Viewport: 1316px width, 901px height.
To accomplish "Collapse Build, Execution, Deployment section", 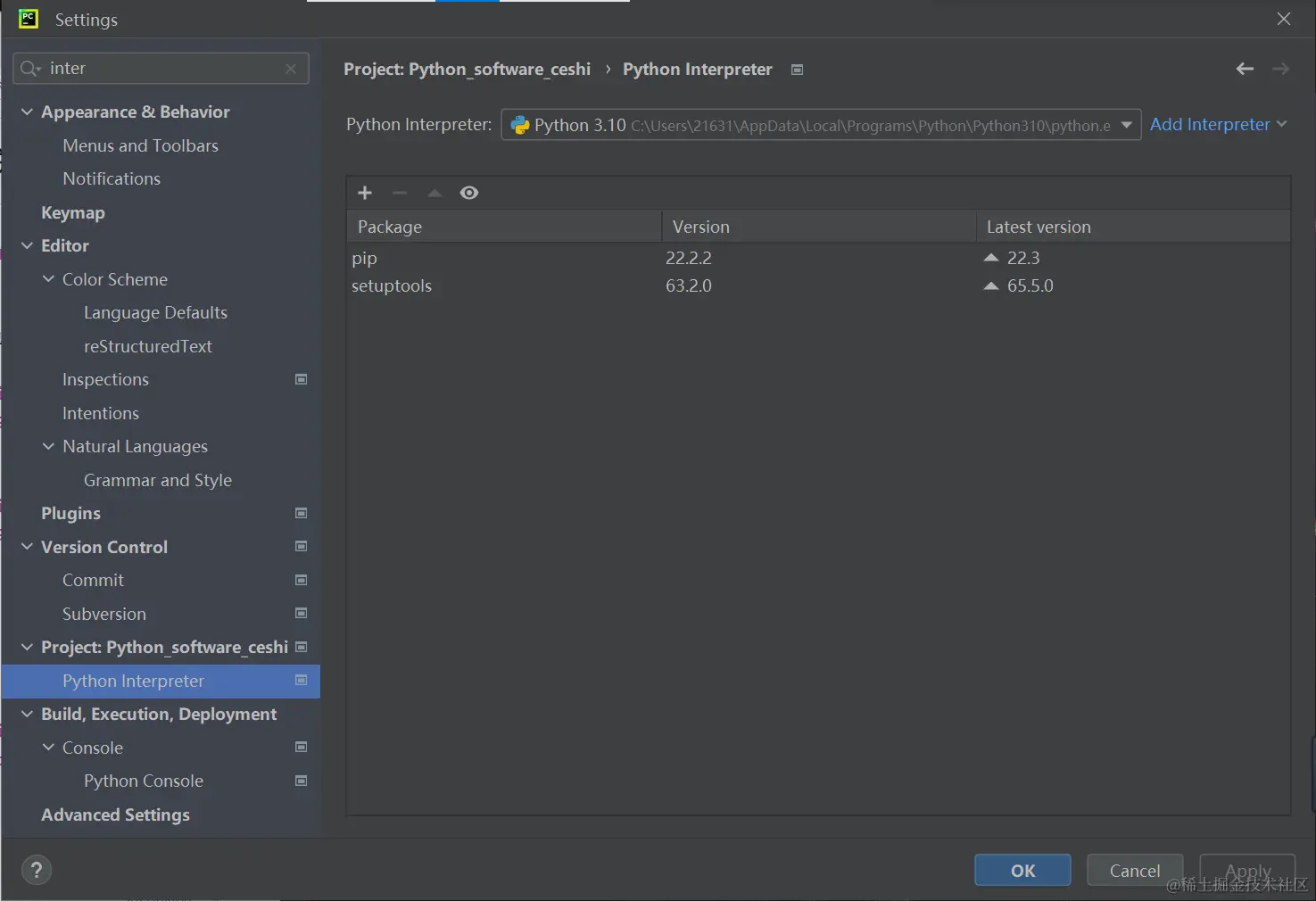I will 27,714.
